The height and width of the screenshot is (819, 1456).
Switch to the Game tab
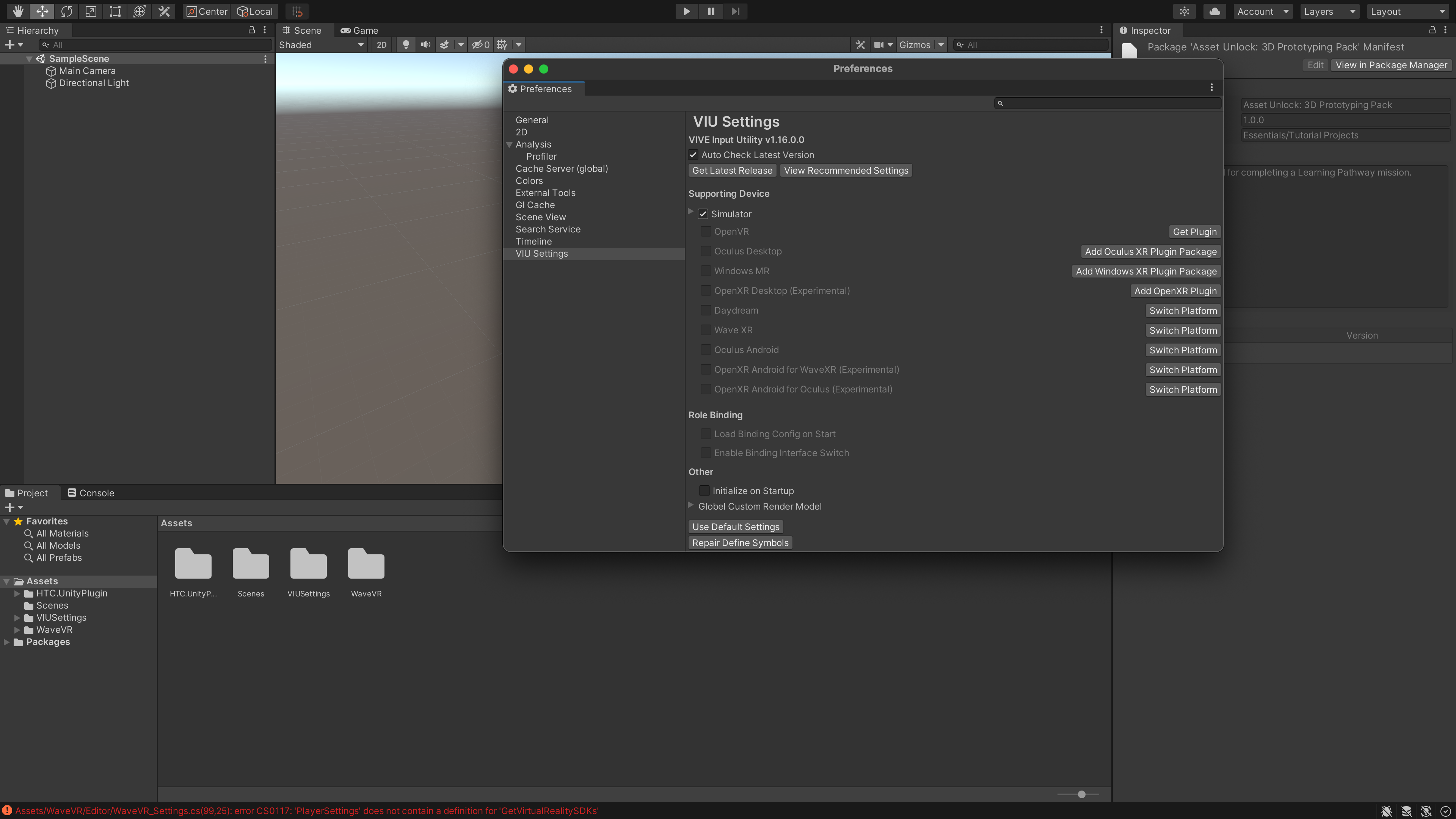point(359,30)
